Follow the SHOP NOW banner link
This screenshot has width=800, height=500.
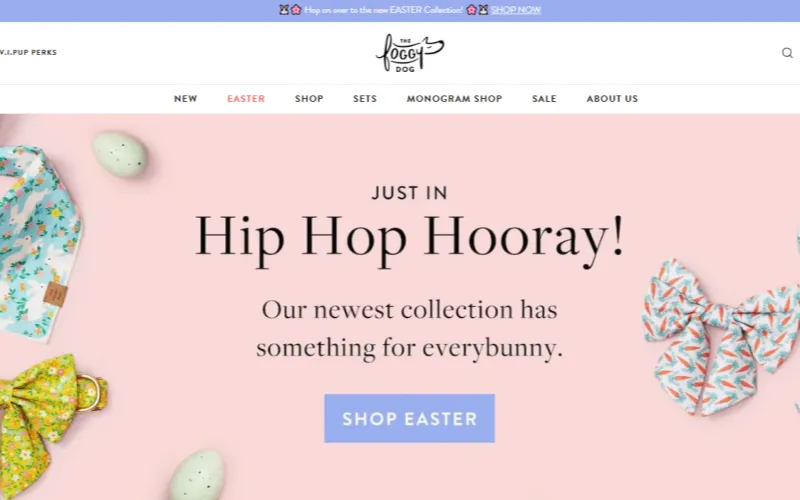[x=515, y=10]
